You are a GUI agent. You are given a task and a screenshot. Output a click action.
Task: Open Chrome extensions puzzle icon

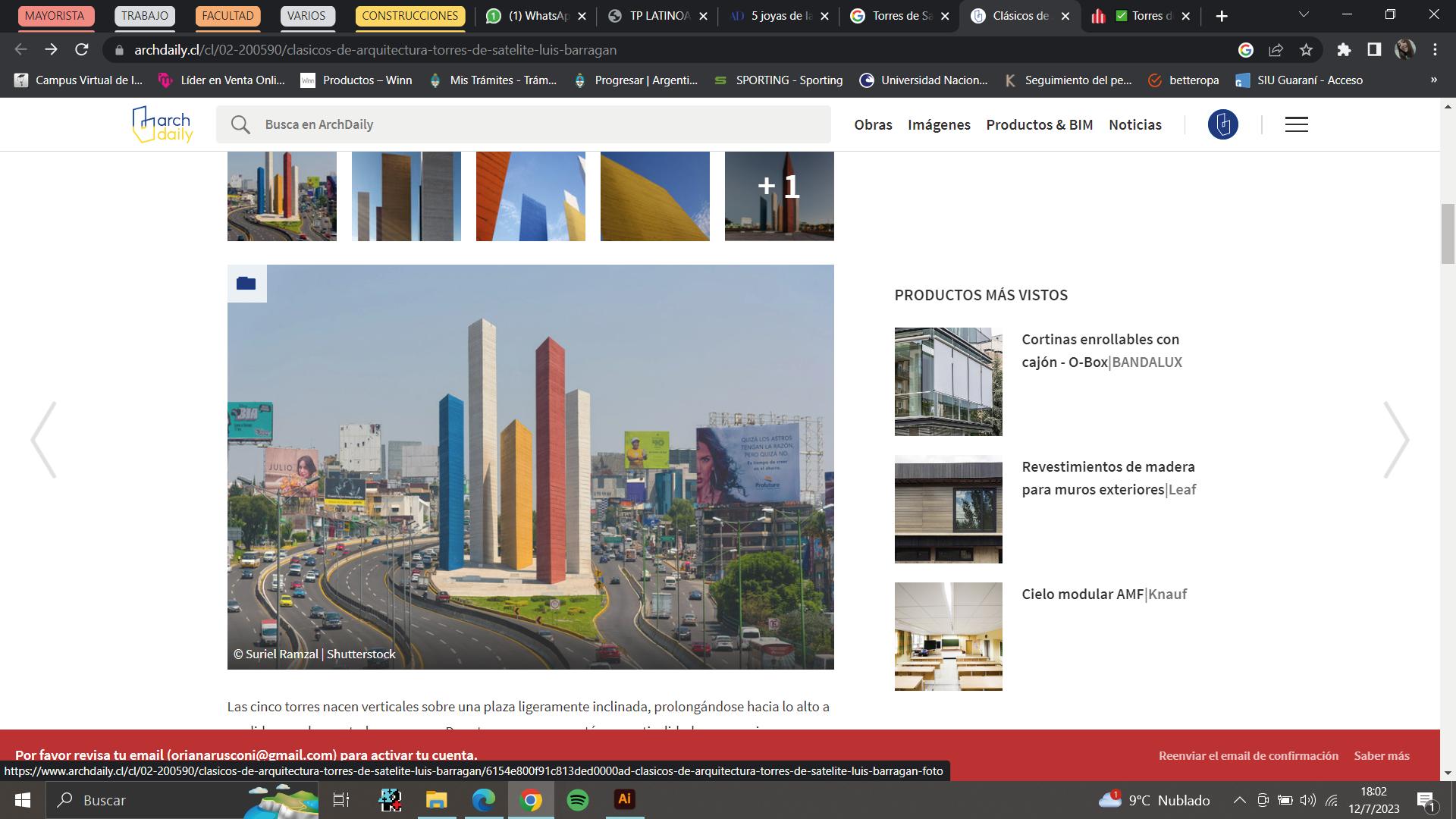pos(1344,50)
